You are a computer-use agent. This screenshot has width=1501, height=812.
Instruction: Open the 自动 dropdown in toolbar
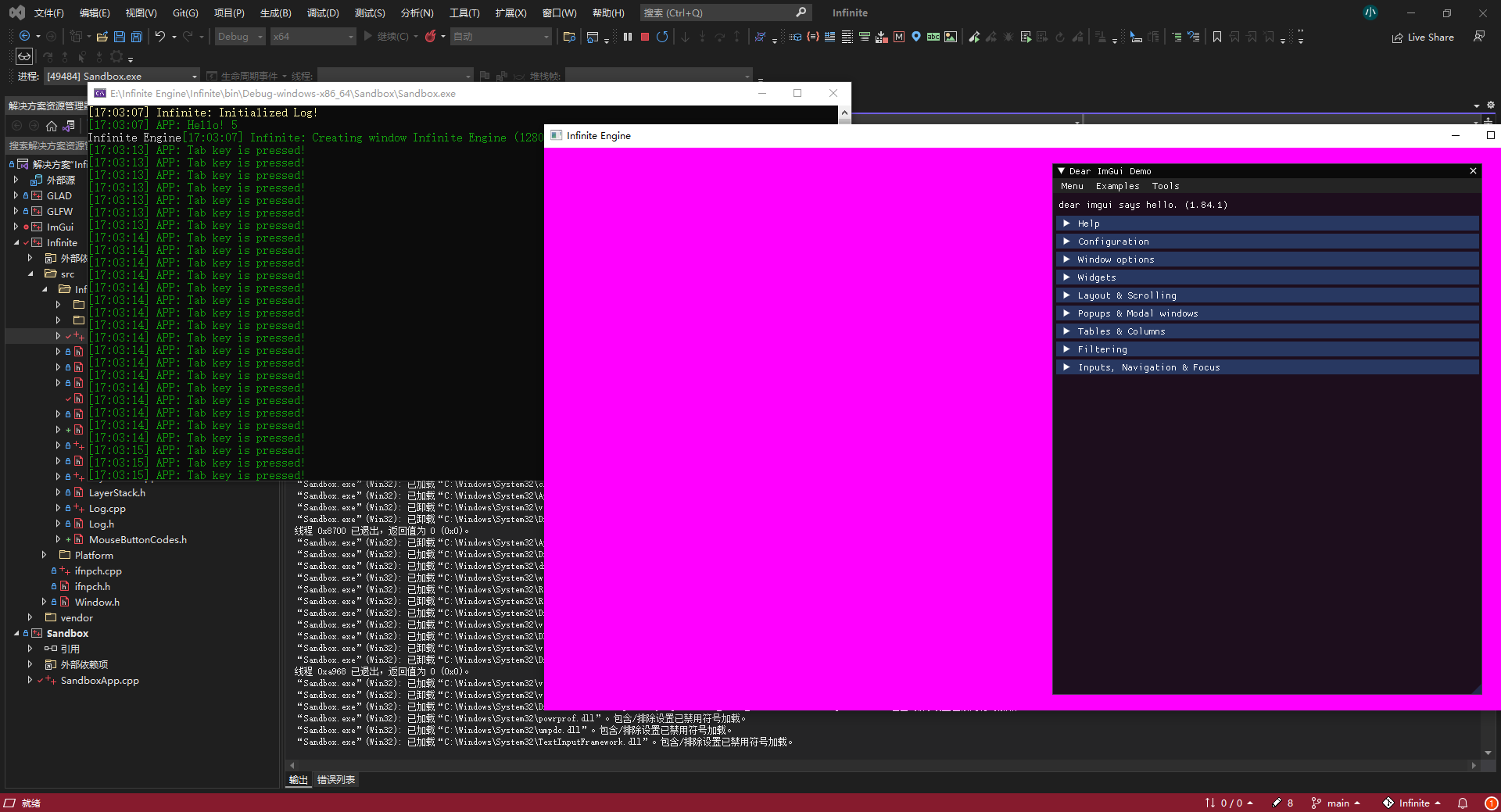click(501, 37)
